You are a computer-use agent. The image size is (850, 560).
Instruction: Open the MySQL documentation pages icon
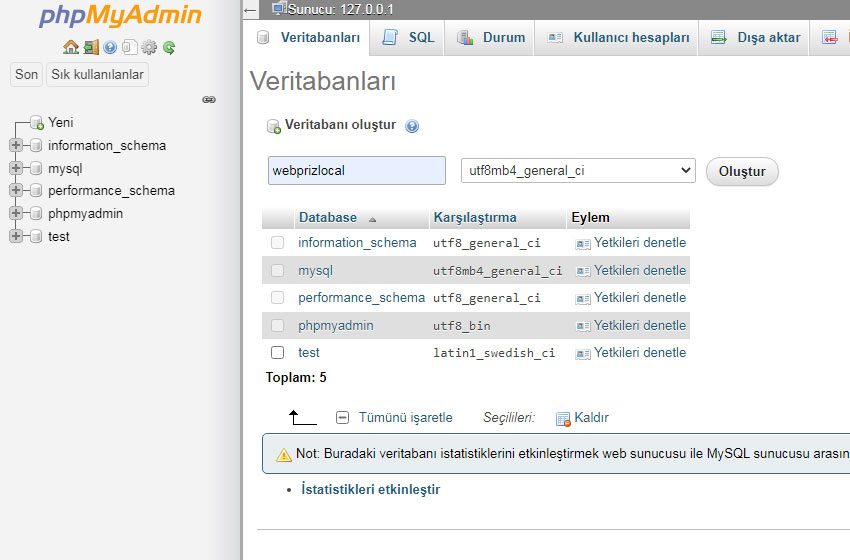point(130,48)
